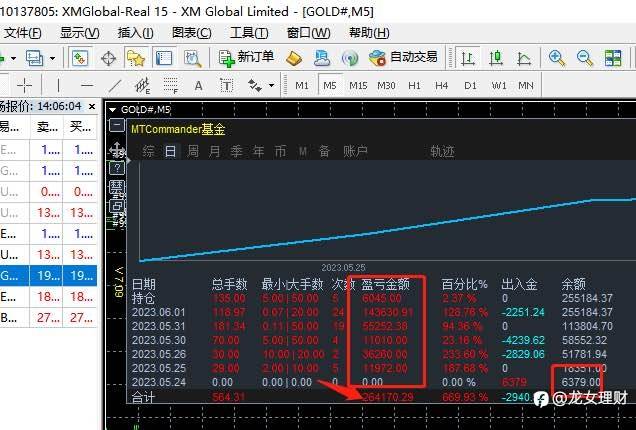Click the tile windows grid icon
Viewport: 636px width, 430px height.
613,58
